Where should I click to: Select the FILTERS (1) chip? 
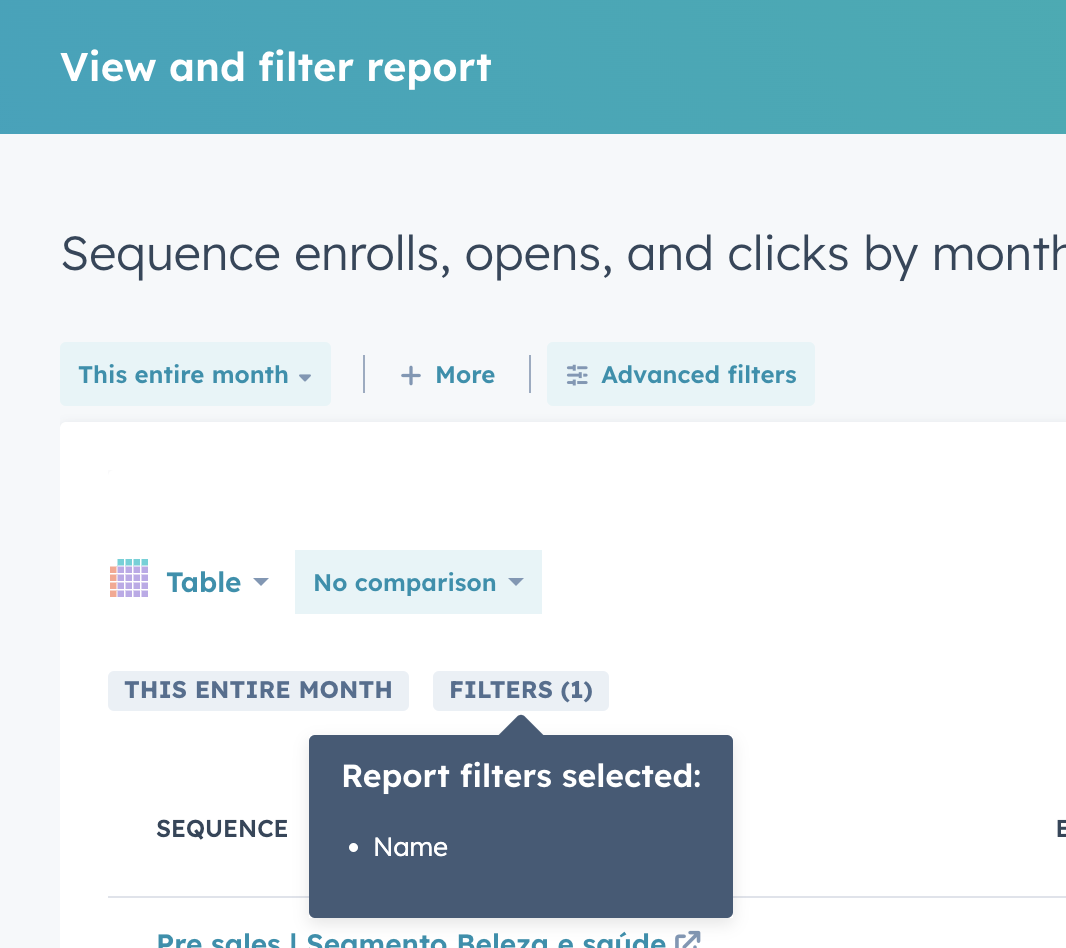click(520, 690)
